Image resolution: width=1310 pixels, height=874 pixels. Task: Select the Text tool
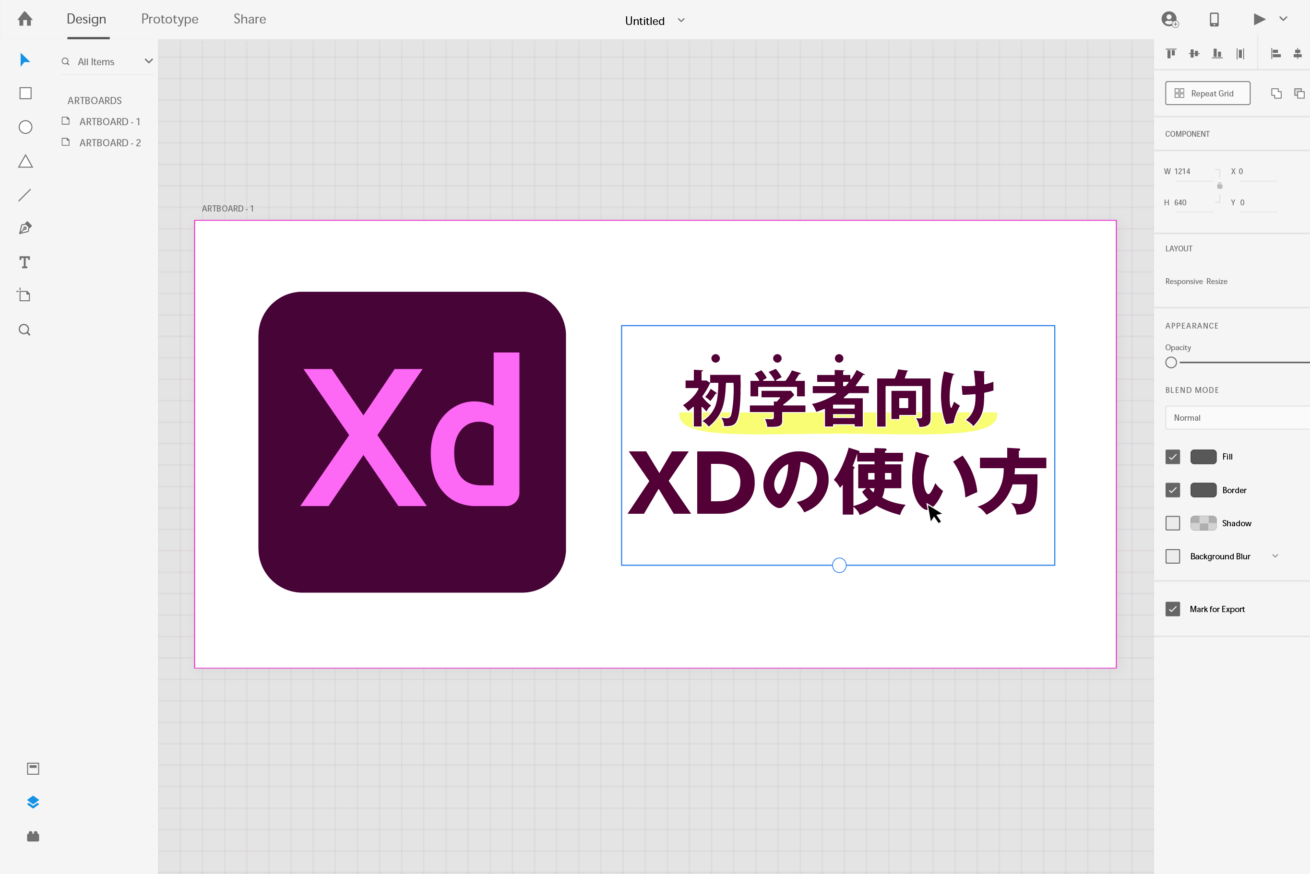[x=25, y=262]
